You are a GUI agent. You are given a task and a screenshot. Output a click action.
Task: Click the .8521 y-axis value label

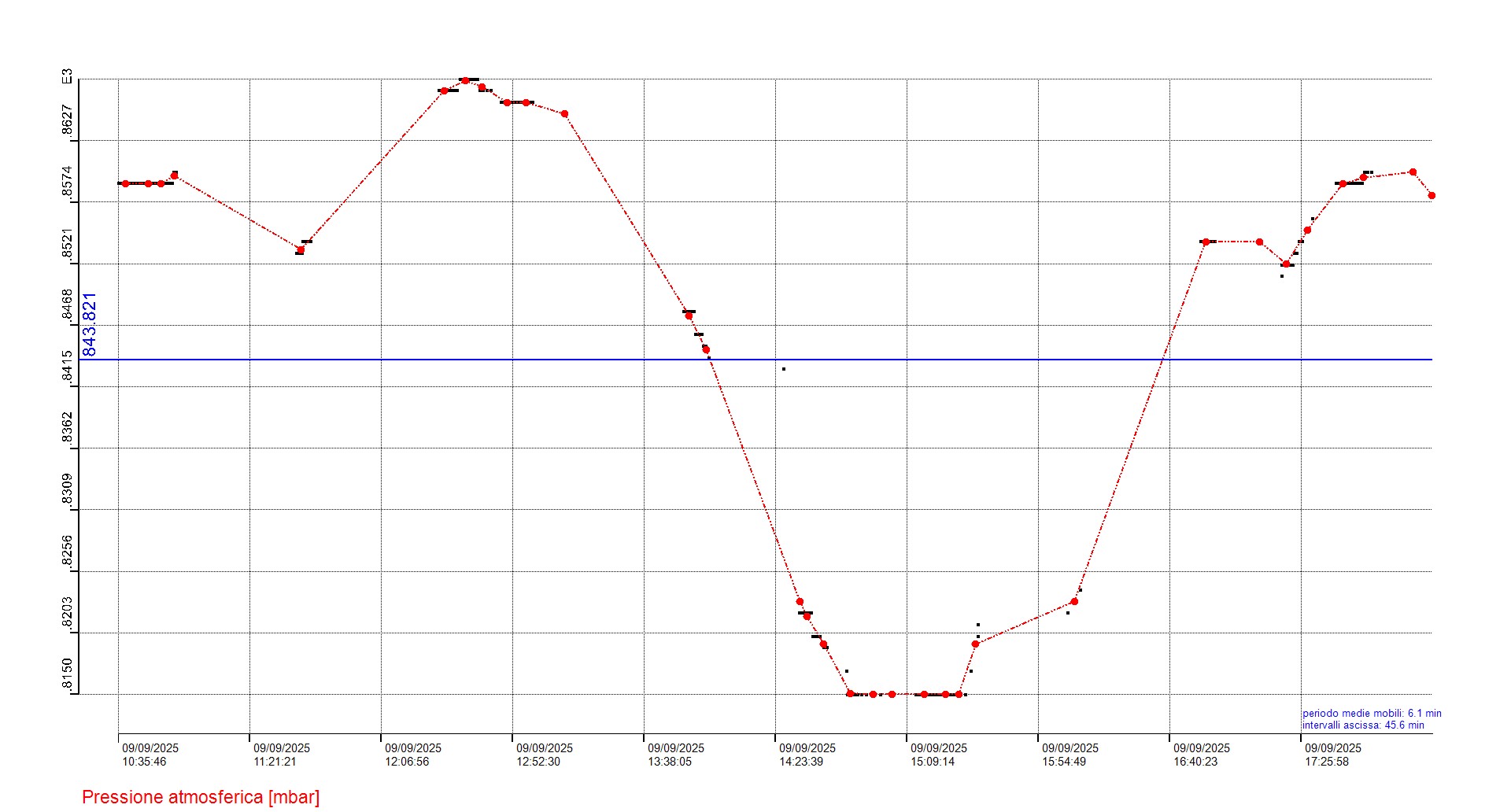point(68,244)
